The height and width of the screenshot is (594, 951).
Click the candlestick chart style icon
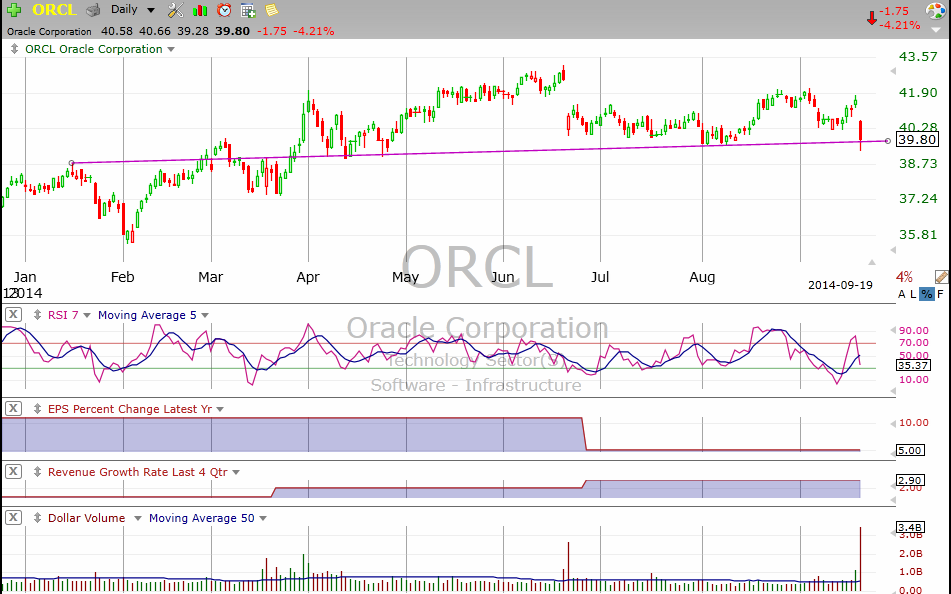200,10
